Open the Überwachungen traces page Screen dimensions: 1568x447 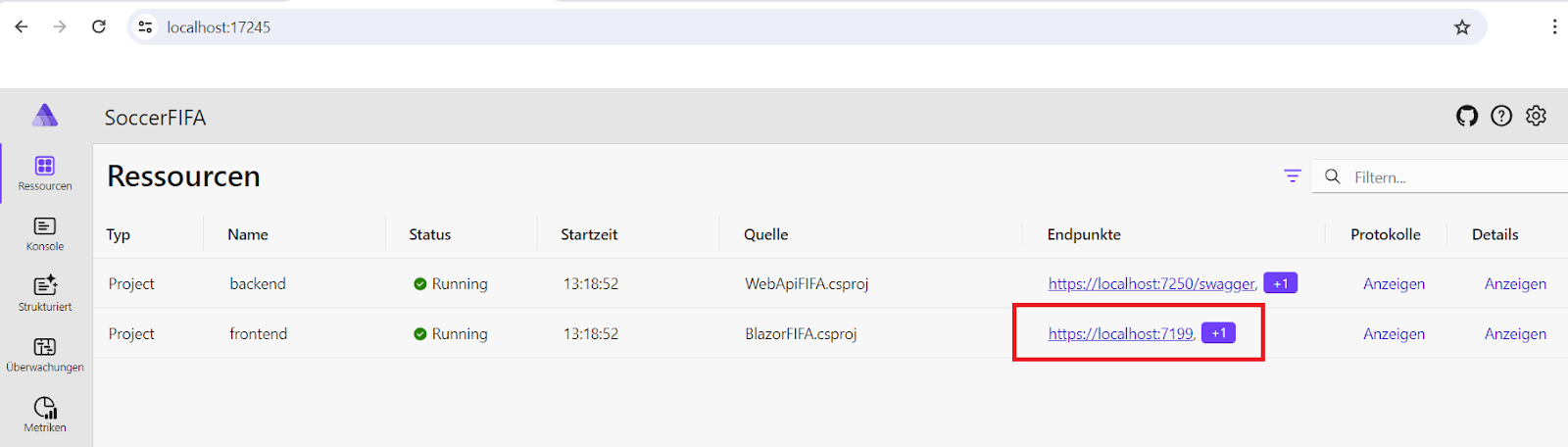(45, 354)
